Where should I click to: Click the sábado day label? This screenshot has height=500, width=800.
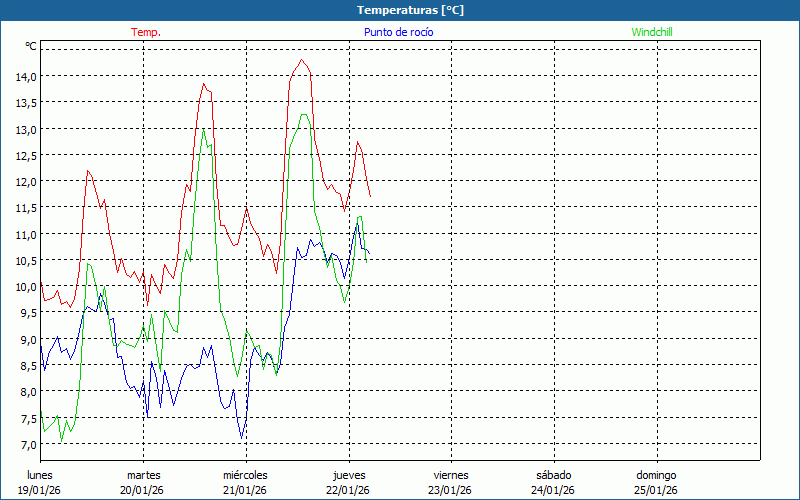click(x=553, y=475)
